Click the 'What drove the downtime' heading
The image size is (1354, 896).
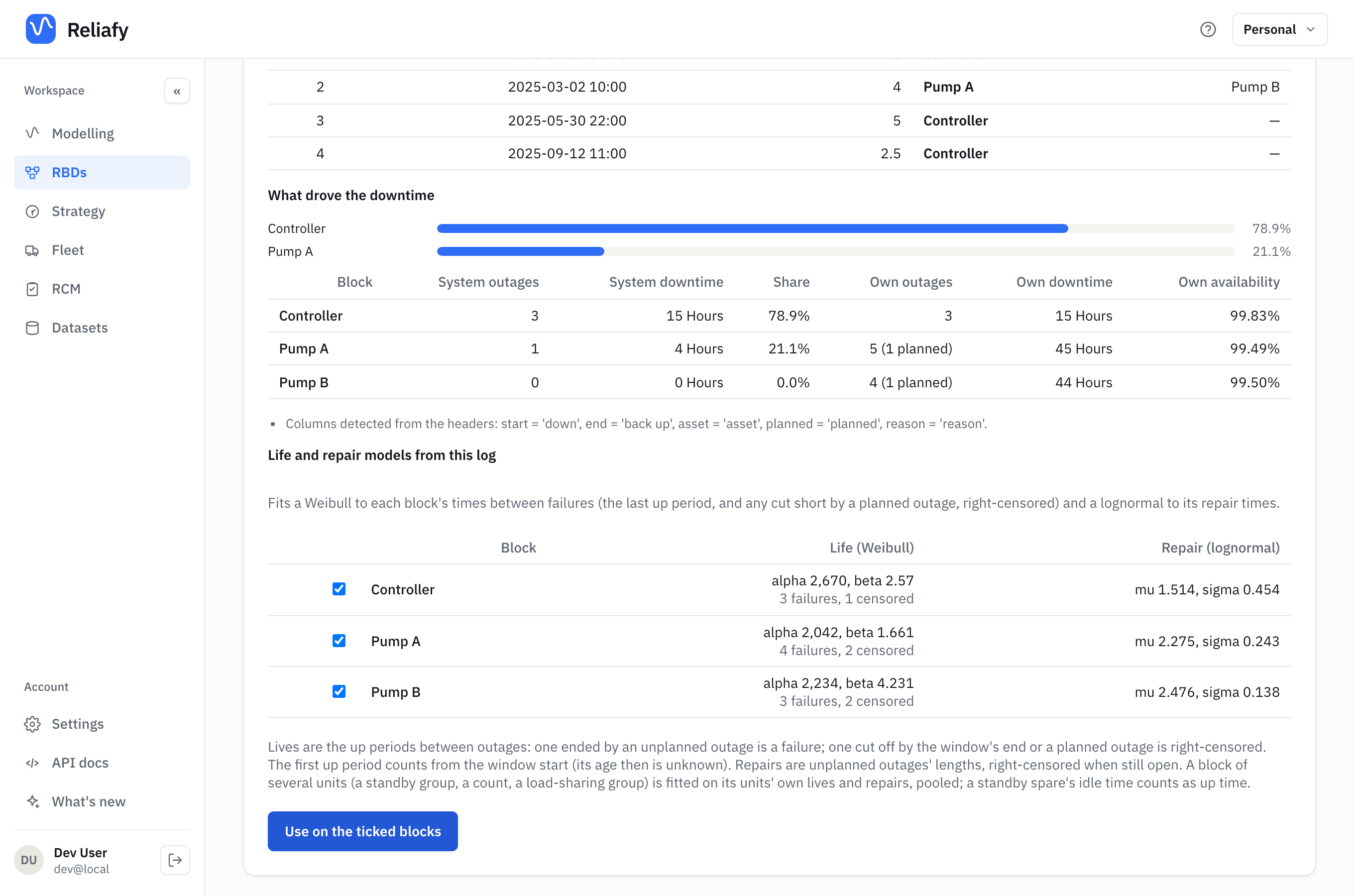coord(351,196)
